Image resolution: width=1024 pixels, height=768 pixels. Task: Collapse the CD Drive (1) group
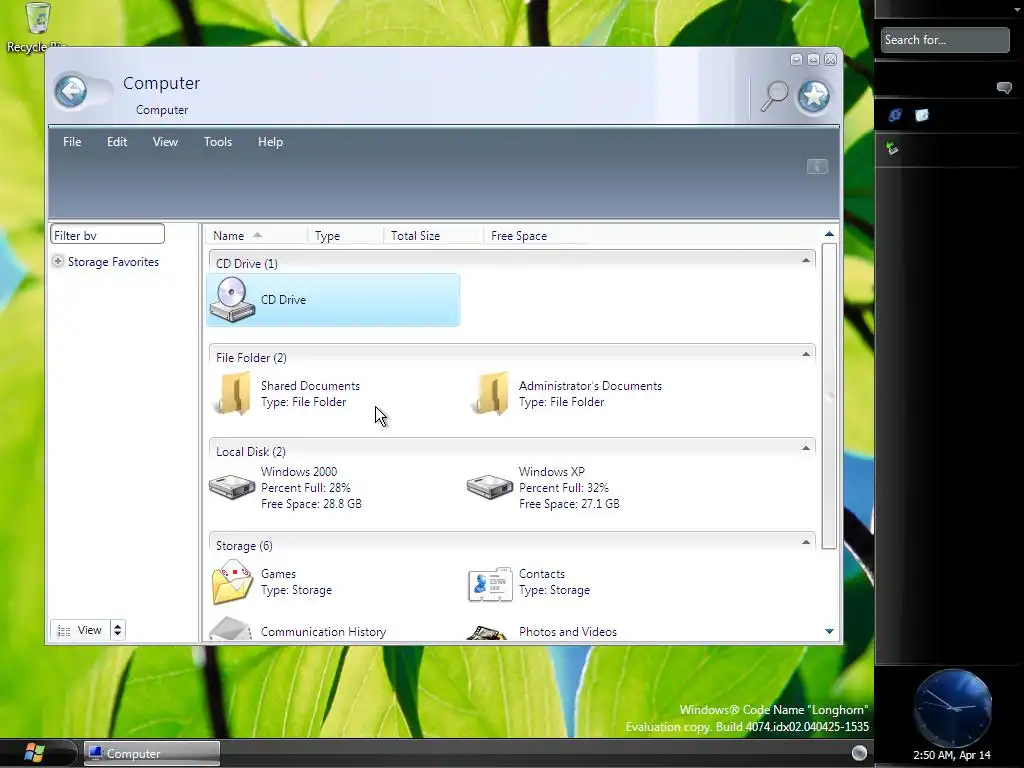point(806,261)
